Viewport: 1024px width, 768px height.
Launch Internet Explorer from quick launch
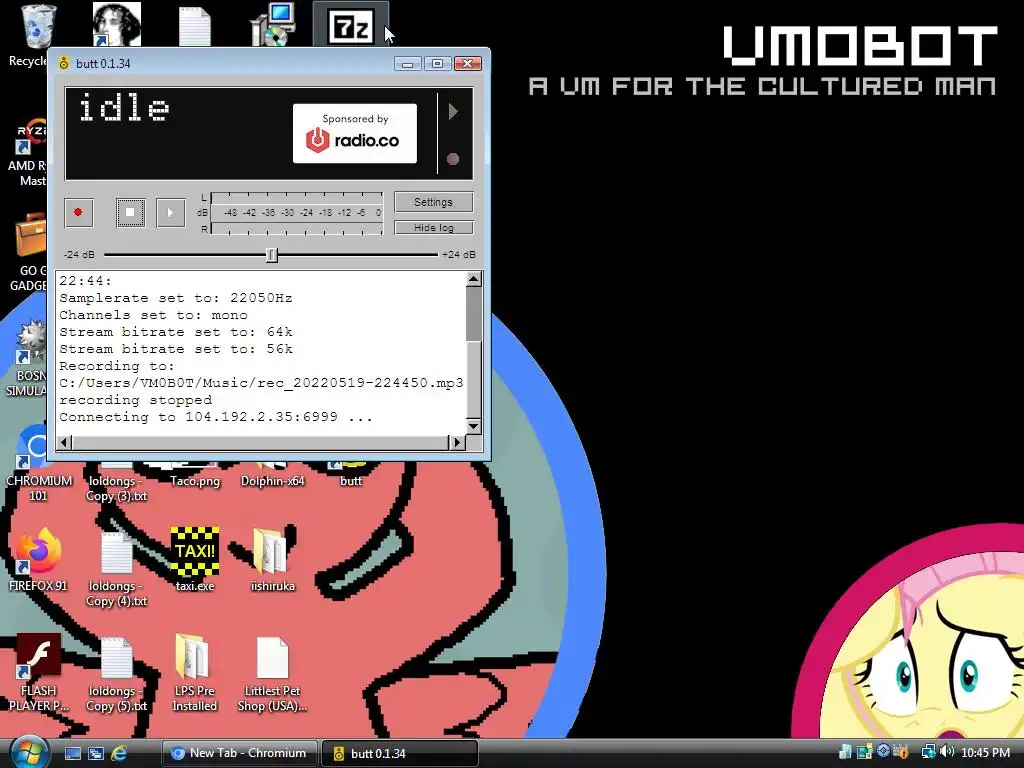coord(119,754)
